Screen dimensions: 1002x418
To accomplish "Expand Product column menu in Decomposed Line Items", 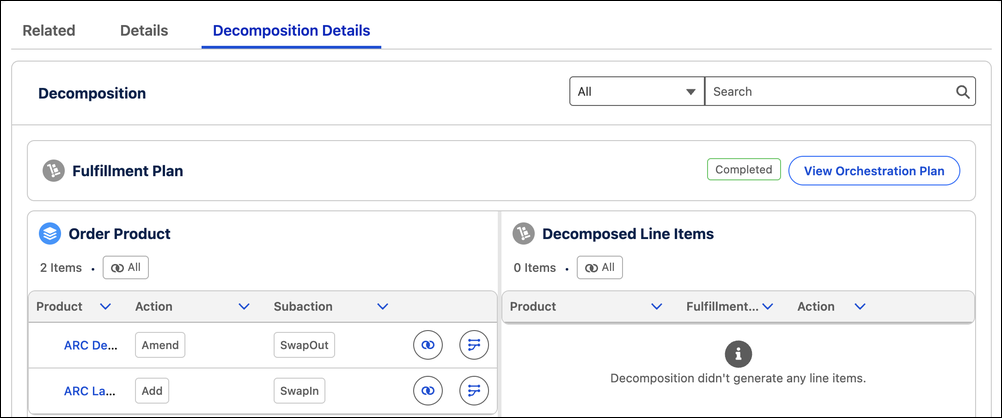I will click(x=656, y=307).
